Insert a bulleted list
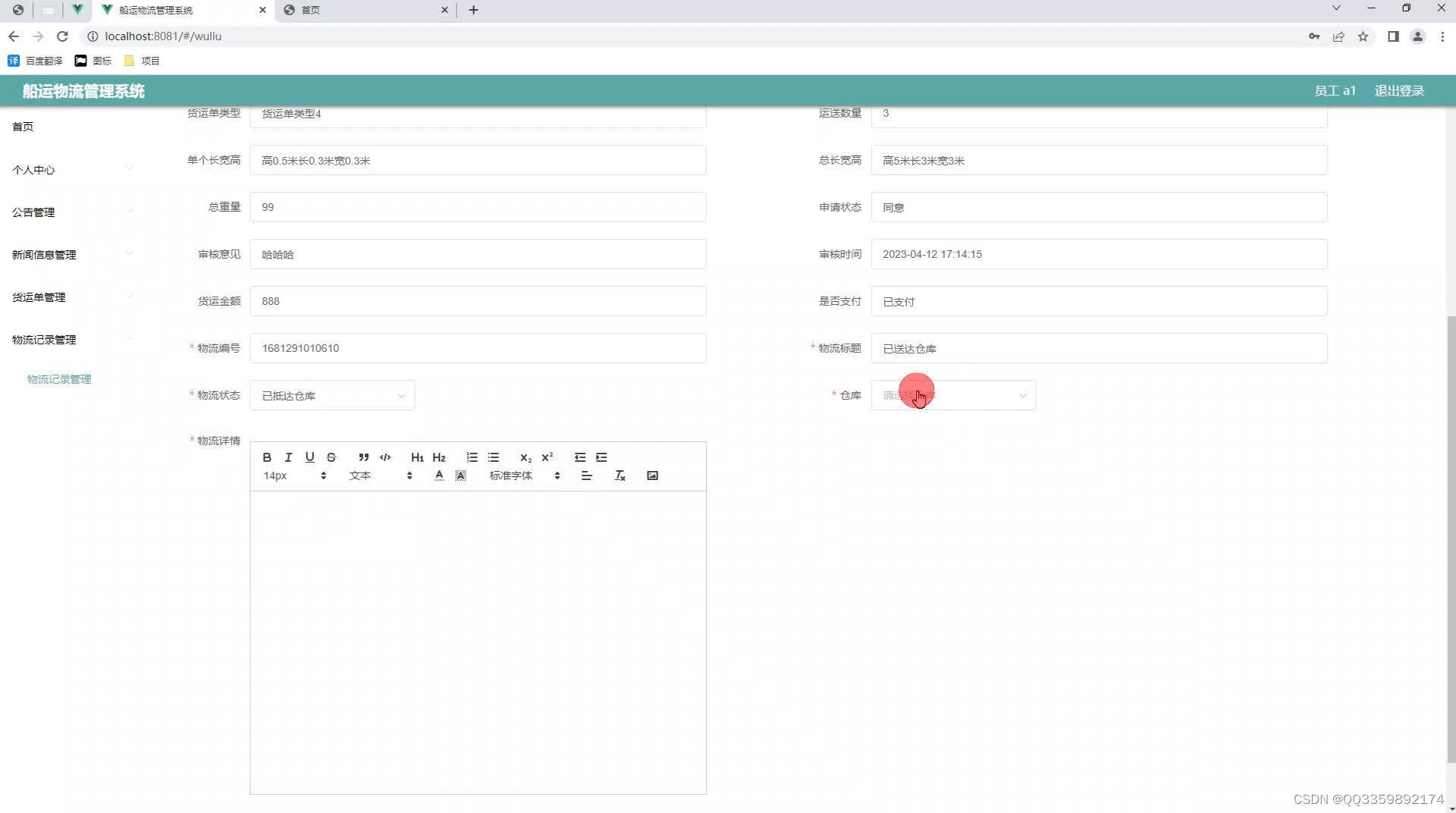The width and height of the screenshot is (1456, 813). (494, 457)
